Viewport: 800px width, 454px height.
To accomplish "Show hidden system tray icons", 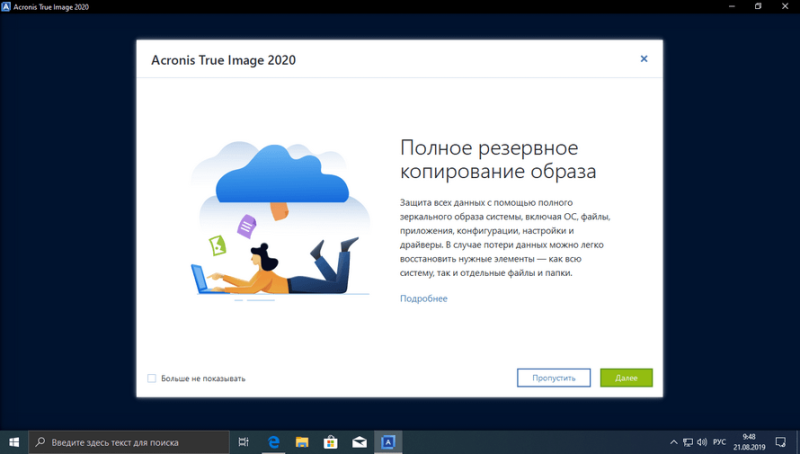I will click(x=673, y=442).
